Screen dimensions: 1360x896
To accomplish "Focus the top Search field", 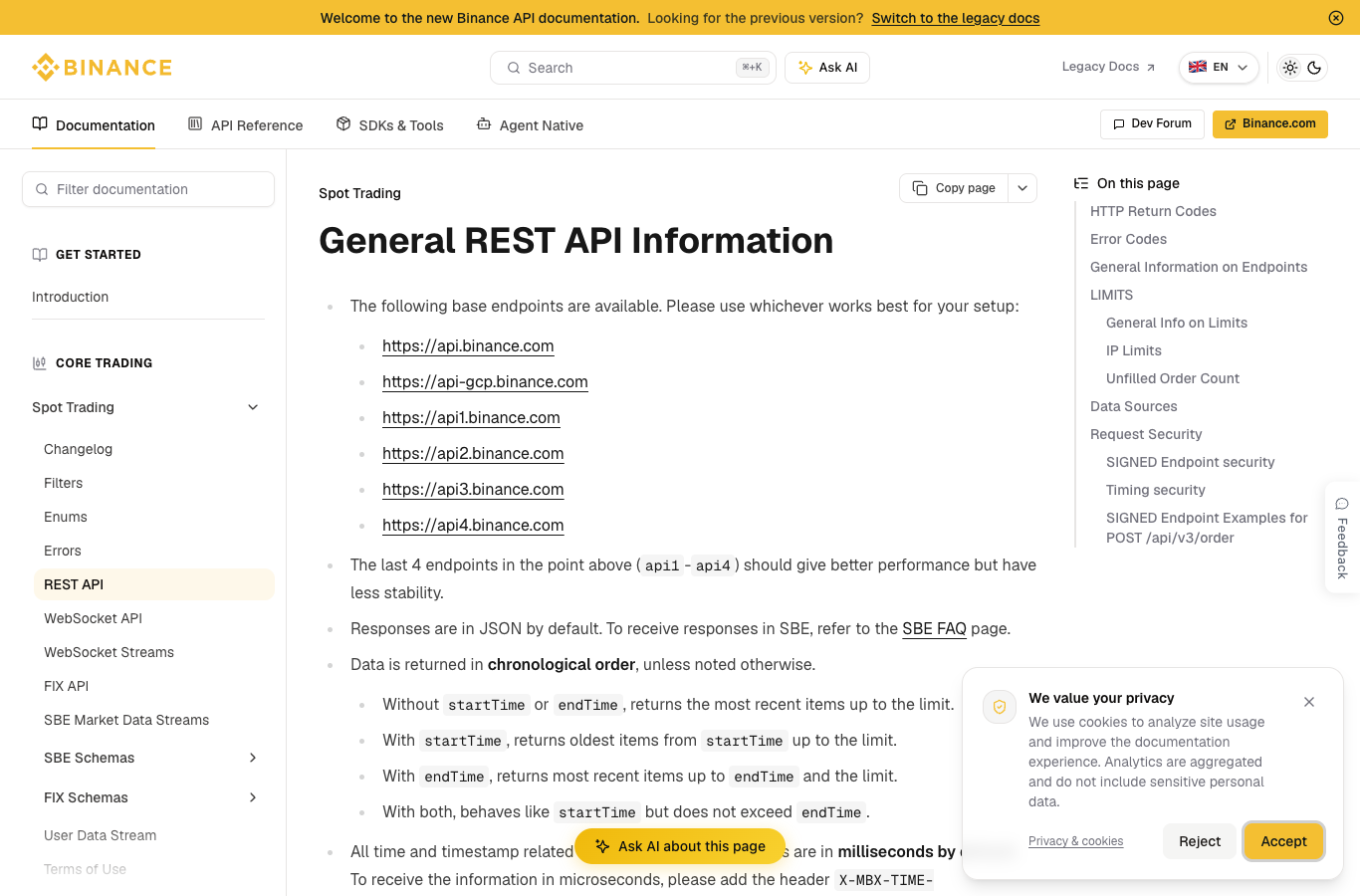I will coord(633,68).
